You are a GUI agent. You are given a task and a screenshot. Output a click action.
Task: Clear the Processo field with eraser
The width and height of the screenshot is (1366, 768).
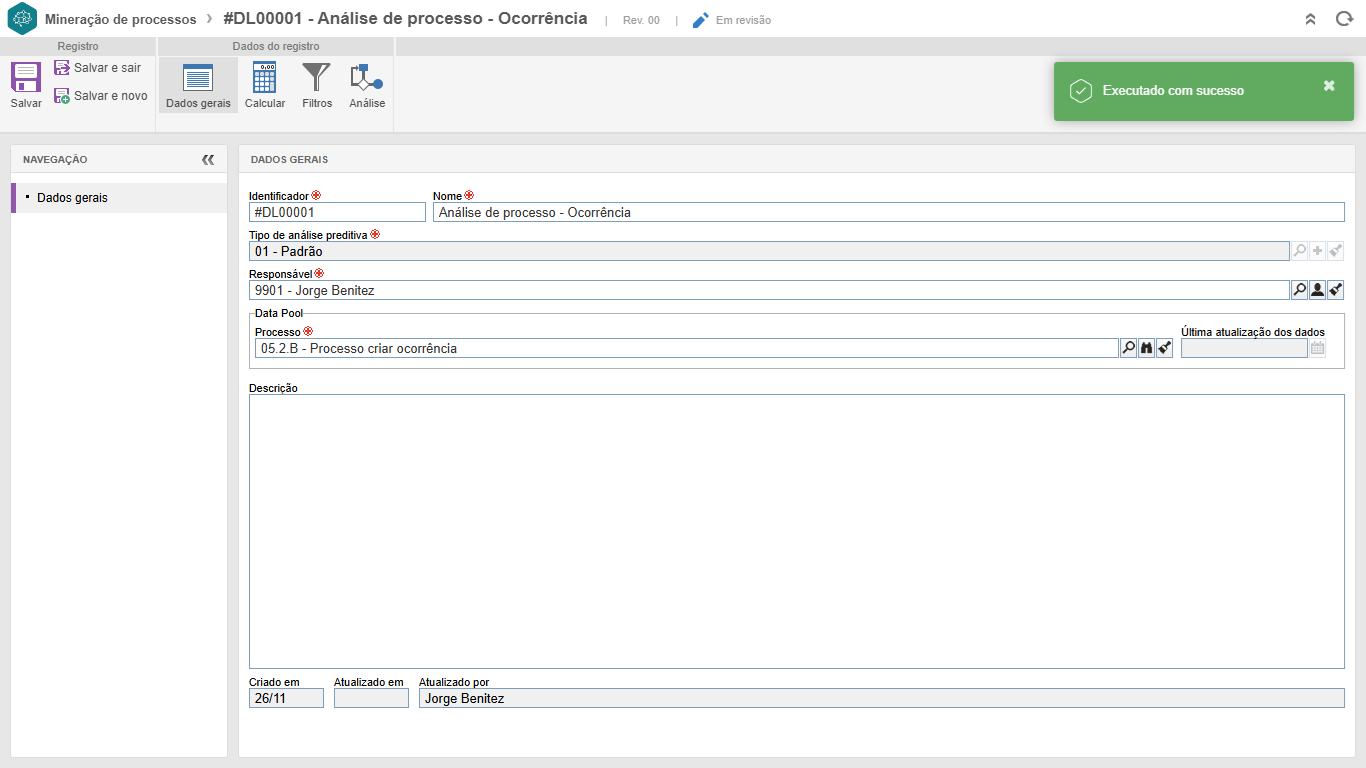point(1164,348)
